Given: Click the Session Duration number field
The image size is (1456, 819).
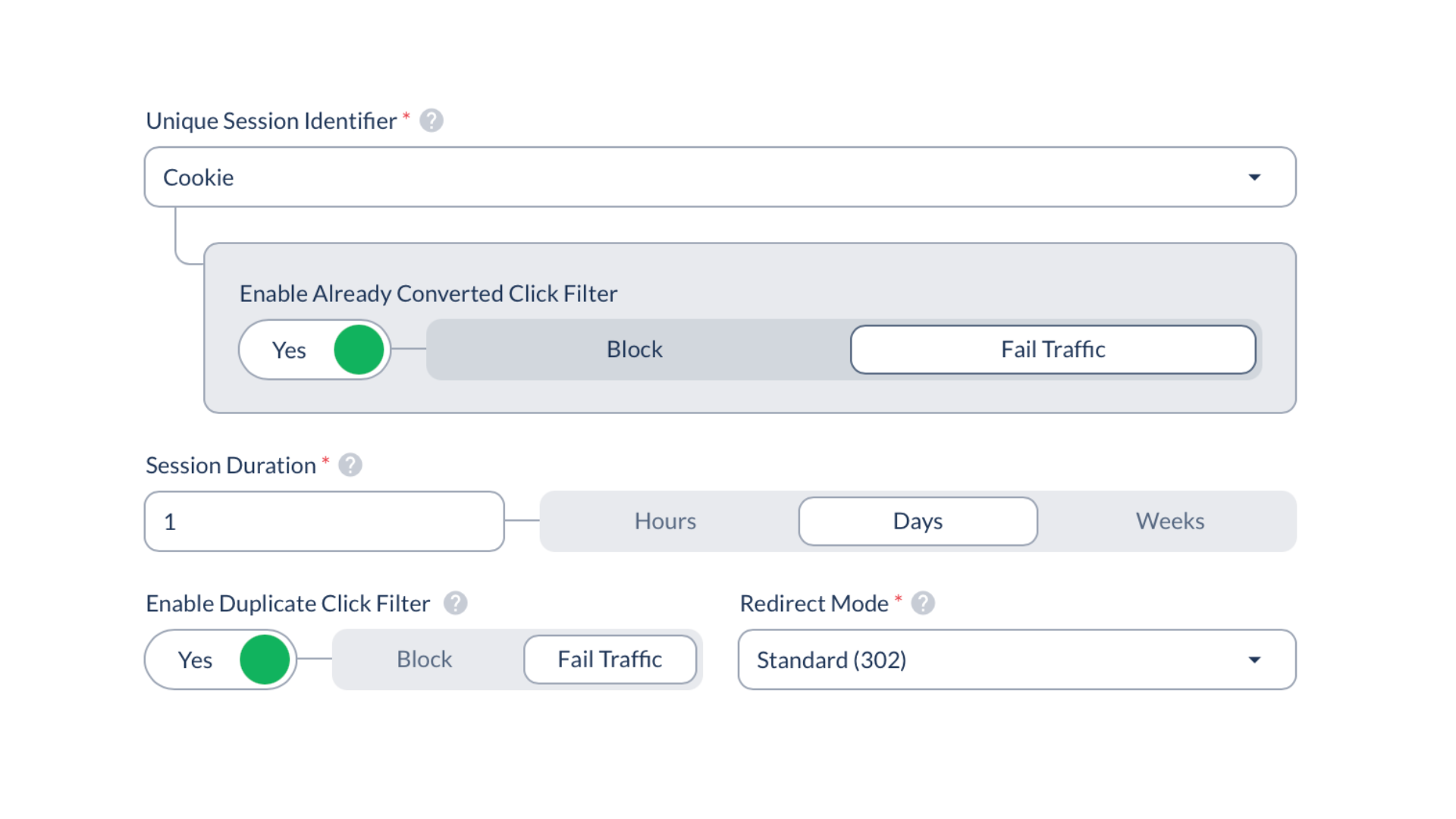Looking at the screenshot, I should pos(325,521).
